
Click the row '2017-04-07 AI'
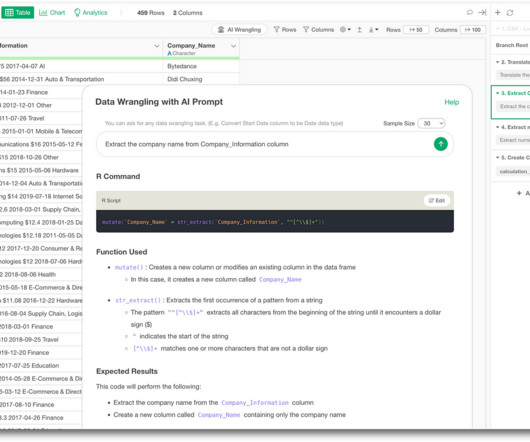pos(81,66)
